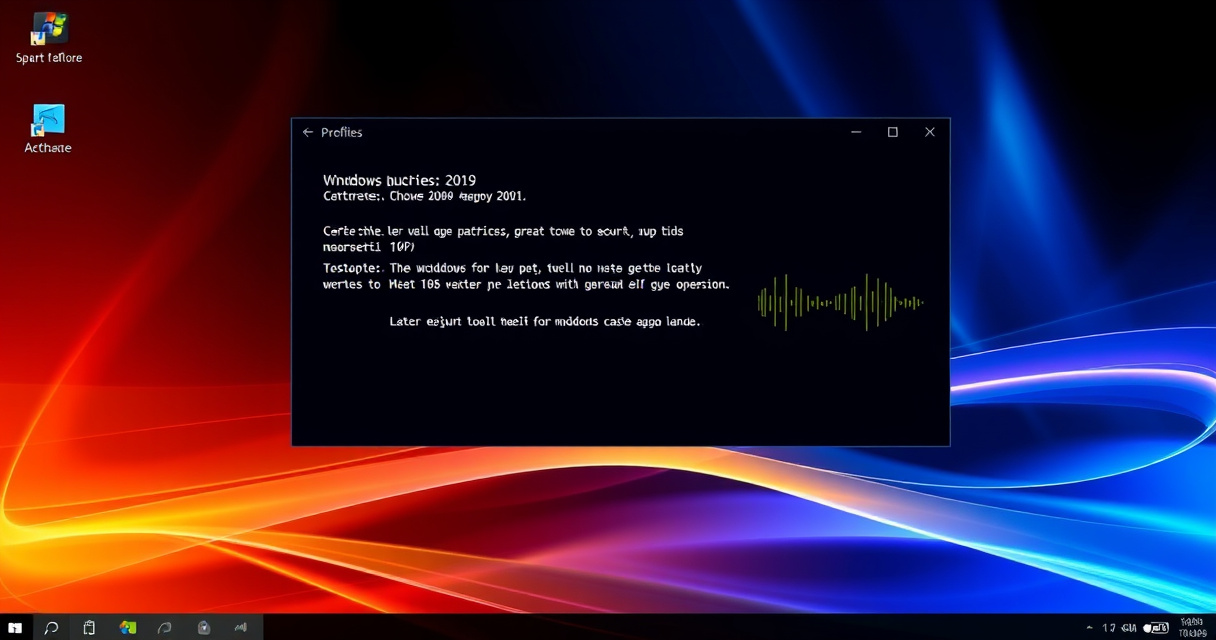The height and width of the screenshot is (640, 1216).
Task: Open the padlock icon on the taskbar
Action: click(204, 627)
